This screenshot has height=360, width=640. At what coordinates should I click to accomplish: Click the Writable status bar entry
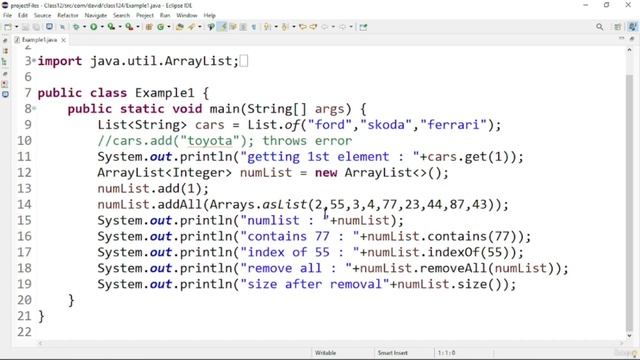pyautogui.click(x=325, y=353)
